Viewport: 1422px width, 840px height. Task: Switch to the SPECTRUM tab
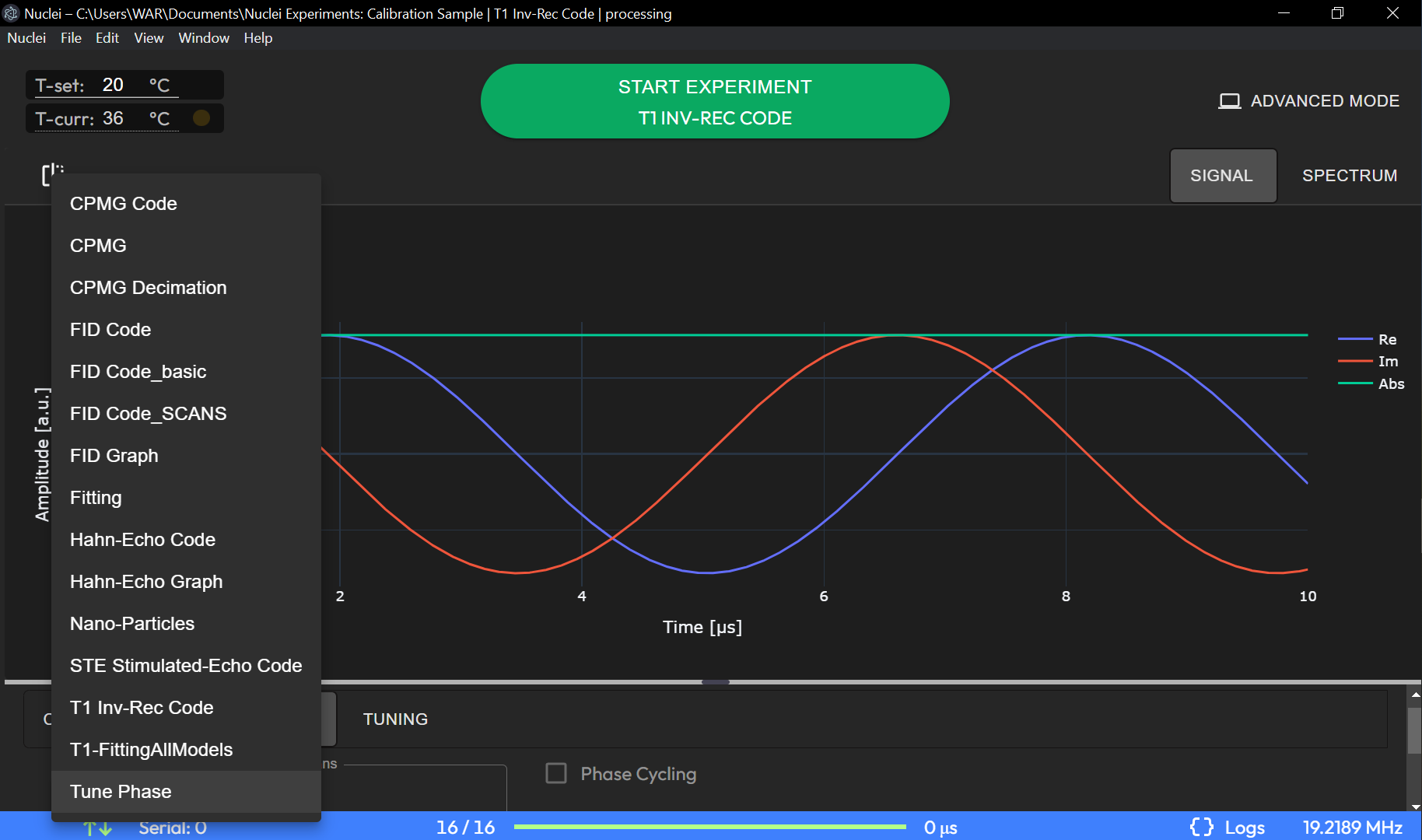tap(1350, 176)
